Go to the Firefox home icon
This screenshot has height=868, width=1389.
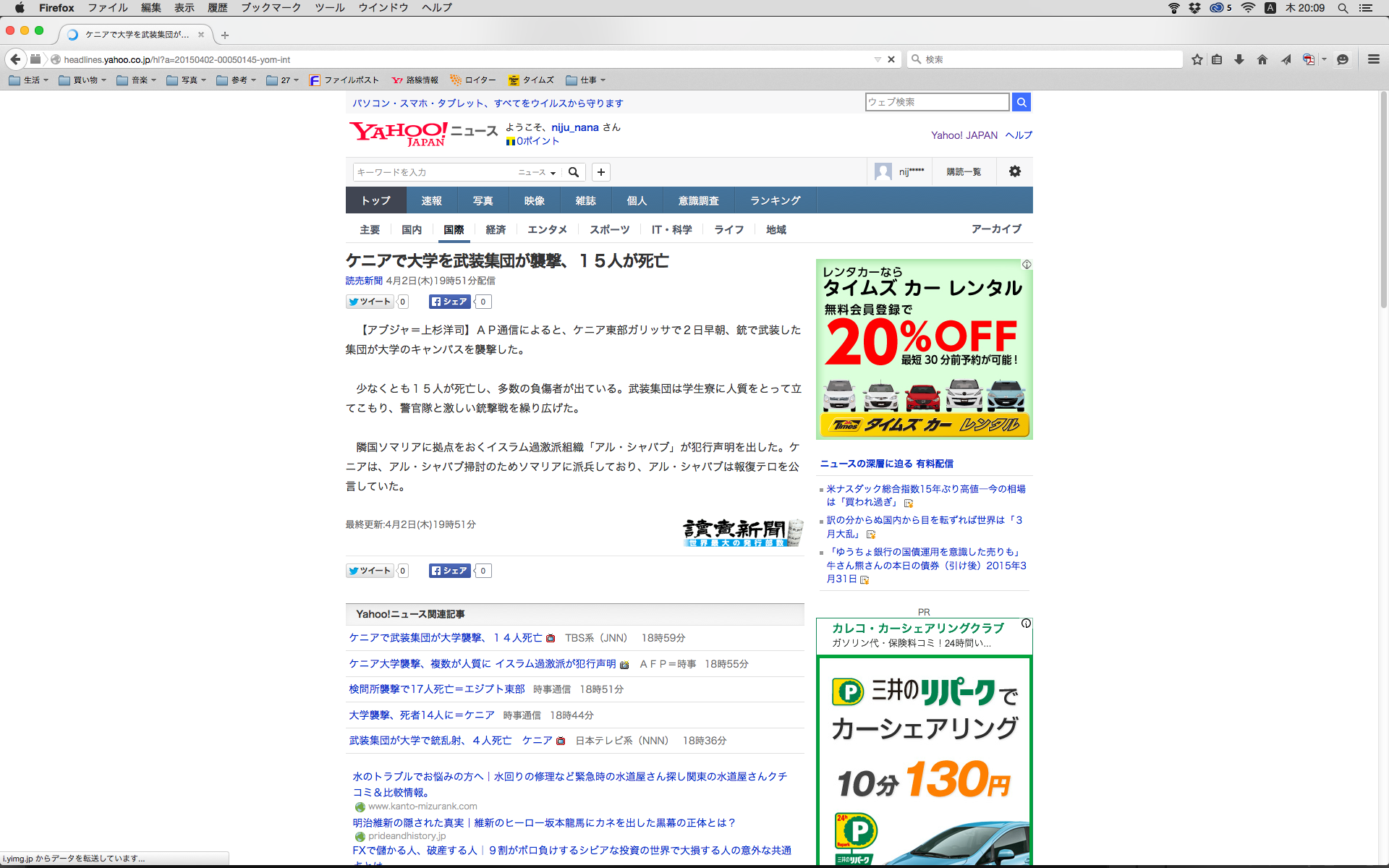[1262, 59]
